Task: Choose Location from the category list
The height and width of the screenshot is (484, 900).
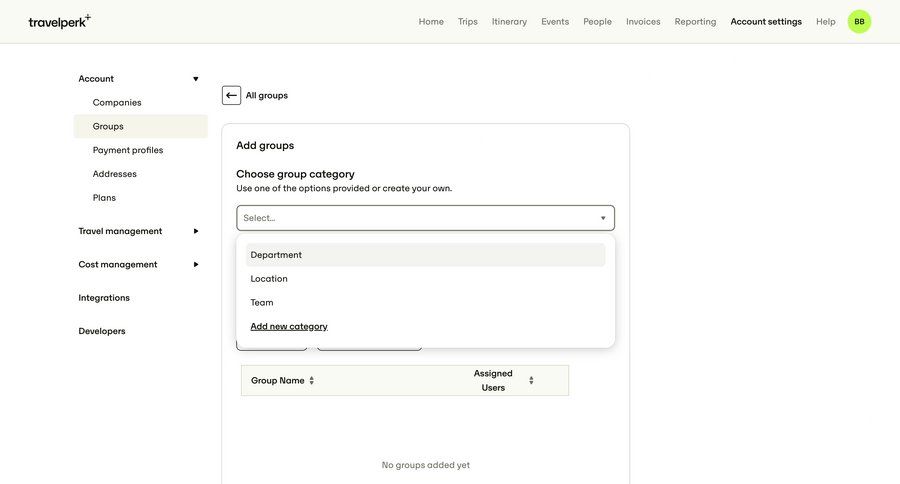Action: pos(269,279)
